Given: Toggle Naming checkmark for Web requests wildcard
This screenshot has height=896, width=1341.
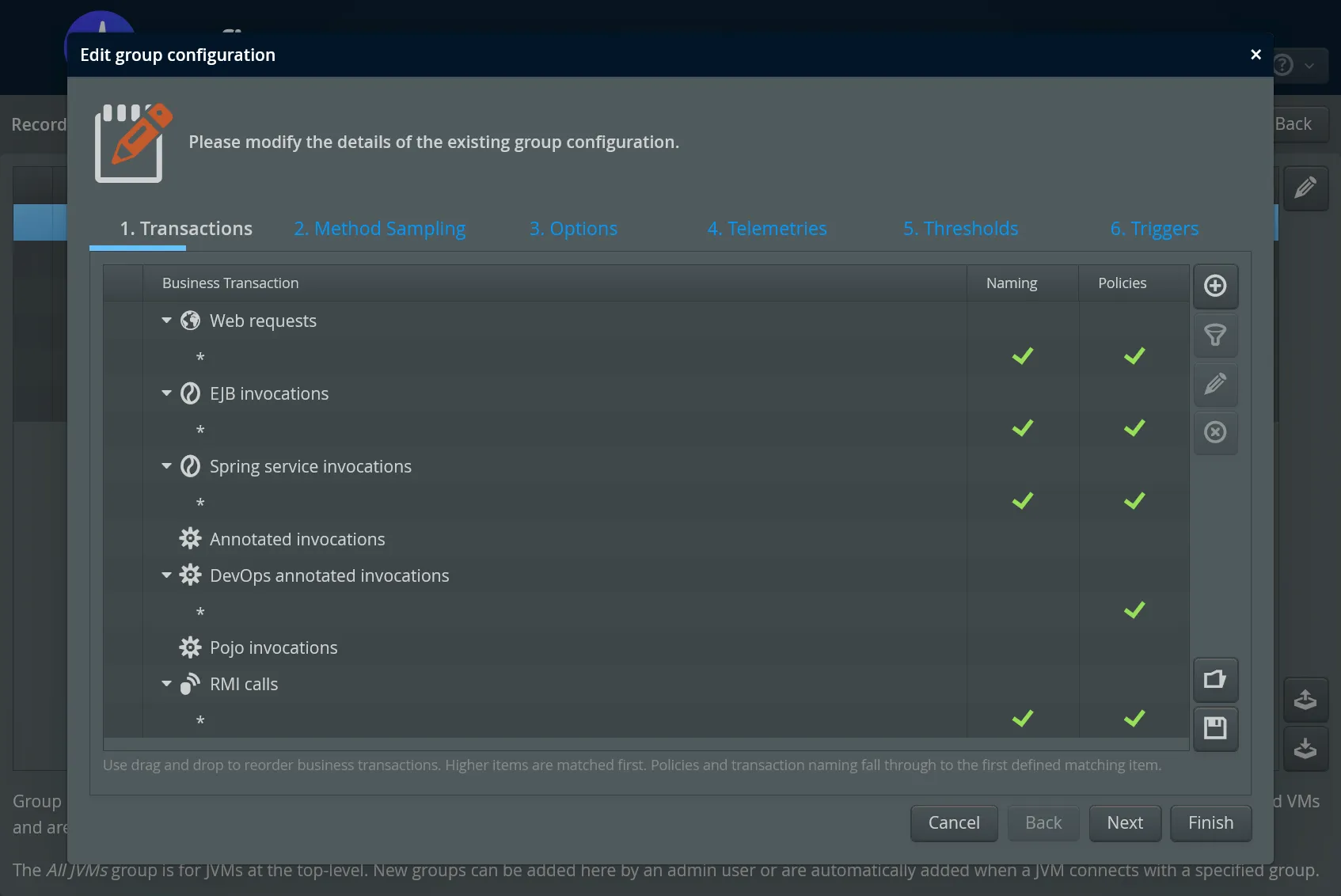Looking at the screenshot, I should (1022, 355).
